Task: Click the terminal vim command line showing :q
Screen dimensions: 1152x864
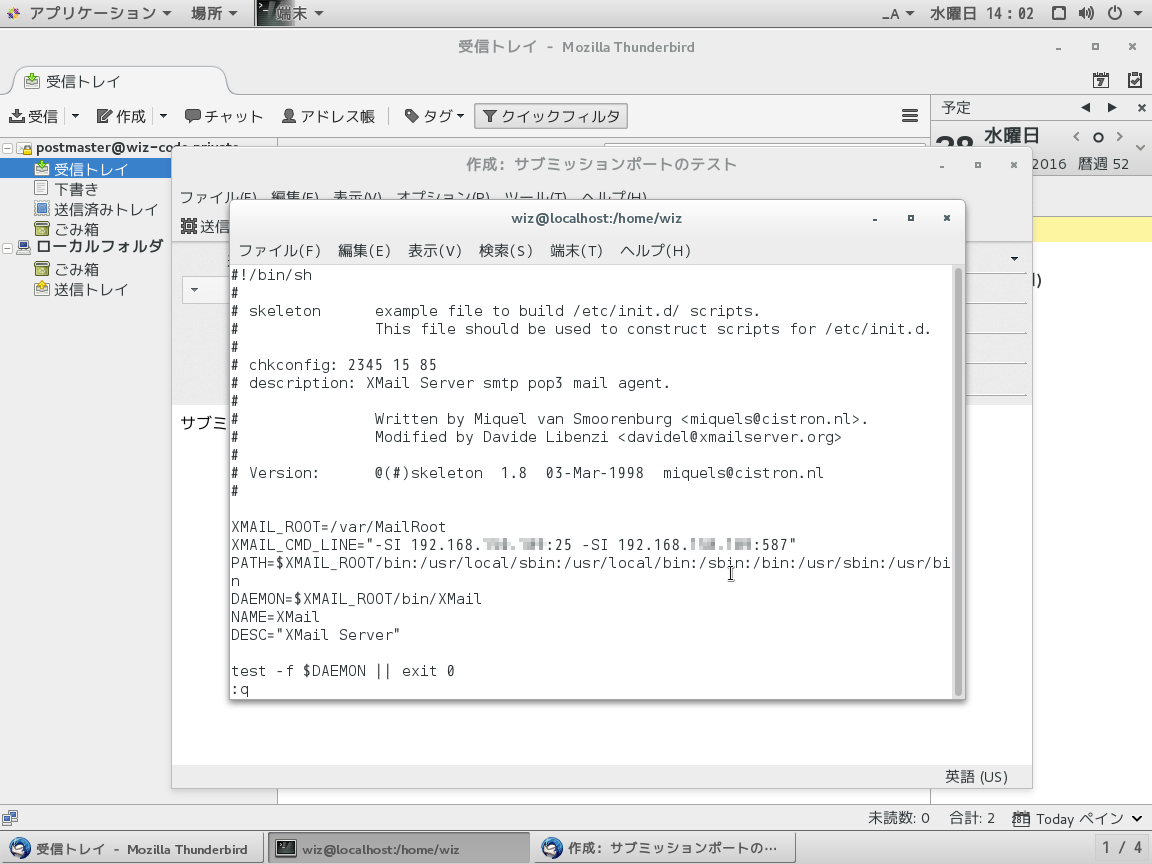Action: (240, 689)
